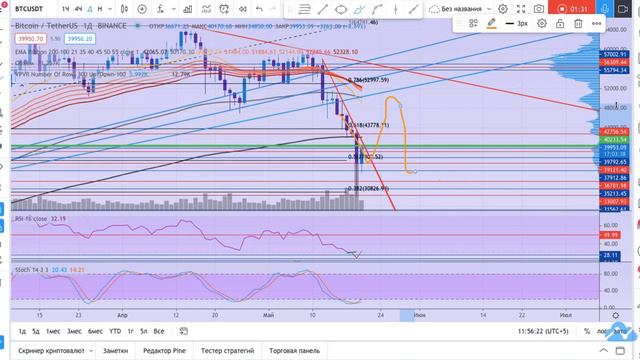Change the drawing line color pencil swatch
Viewport: 640px width, 360px height.
coord(492,24)
